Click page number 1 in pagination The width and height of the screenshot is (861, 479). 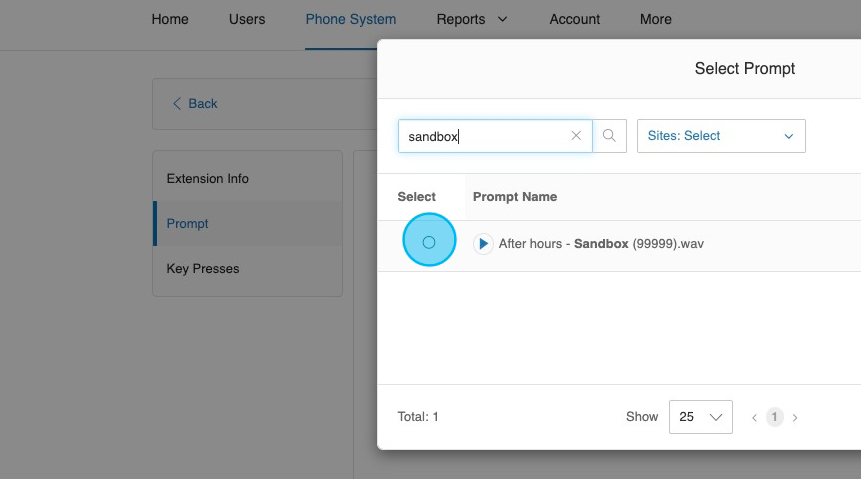tap(774, 417)
